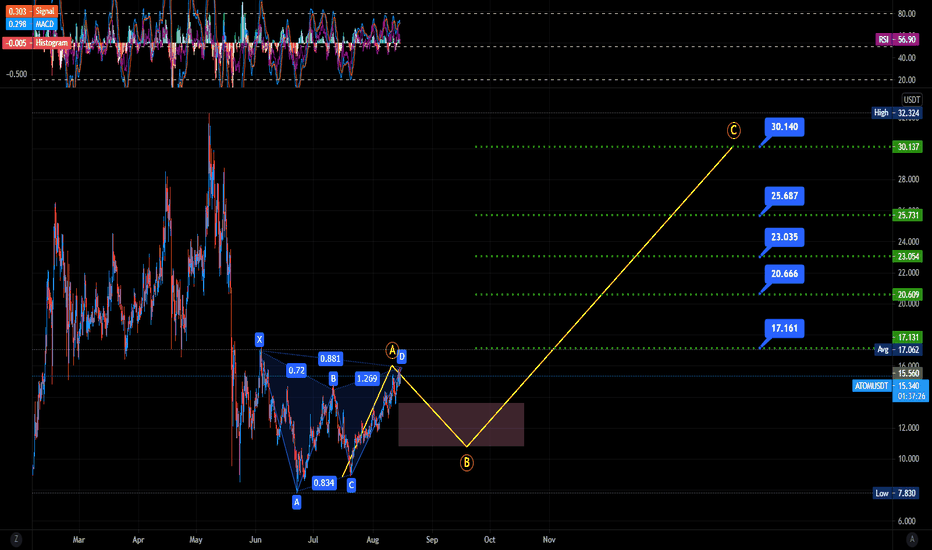Click the ATOMUSDT 15.340 price tag
Viewport: 932px width, 550px height.
click(x=890, y=391)
